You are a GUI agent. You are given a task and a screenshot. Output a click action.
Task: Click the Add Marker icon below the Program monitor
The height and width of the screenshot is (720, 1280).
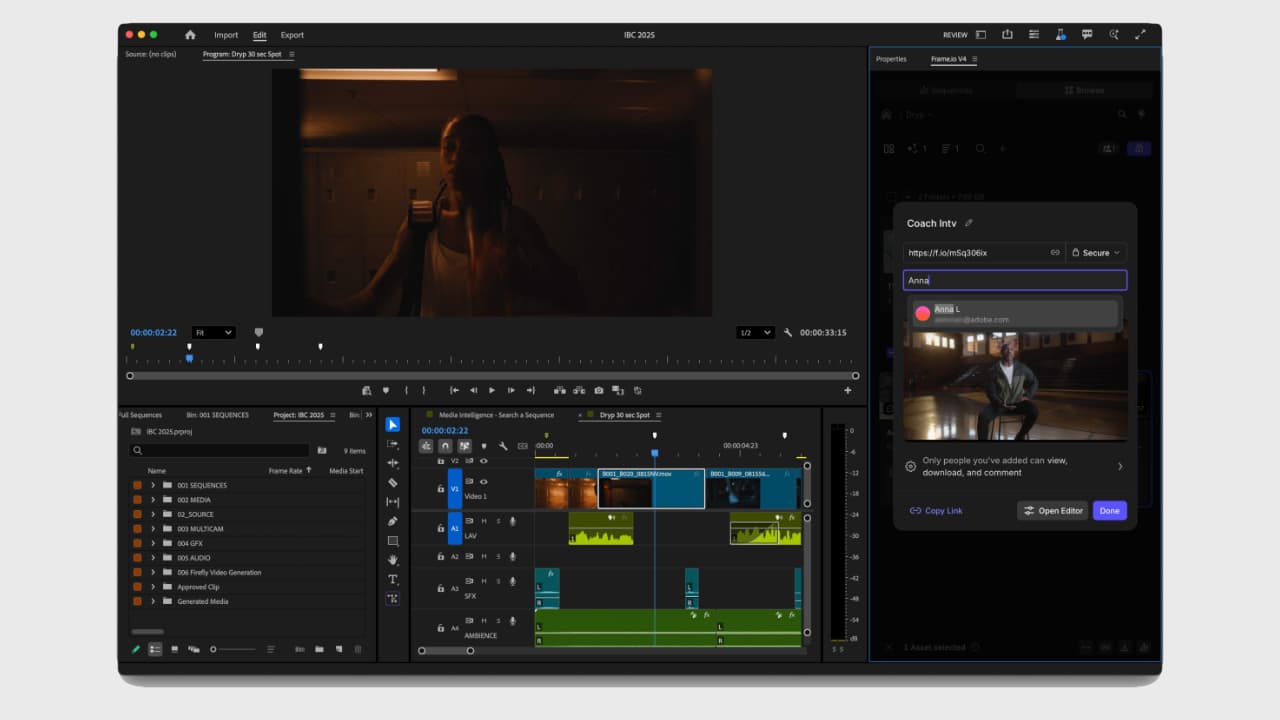click(386, 392)
